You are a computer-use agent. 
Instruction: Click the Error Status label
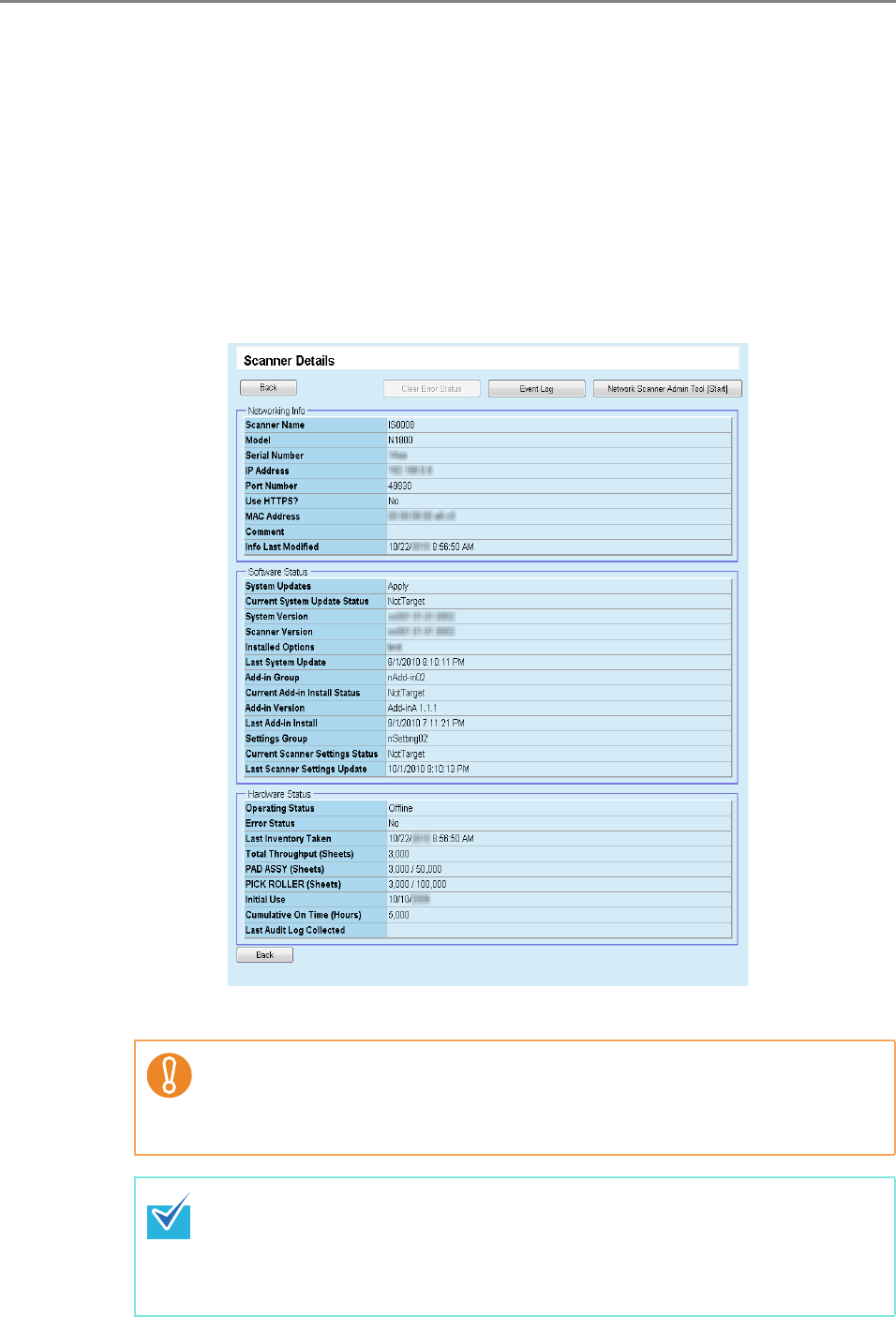pos(270,823)
